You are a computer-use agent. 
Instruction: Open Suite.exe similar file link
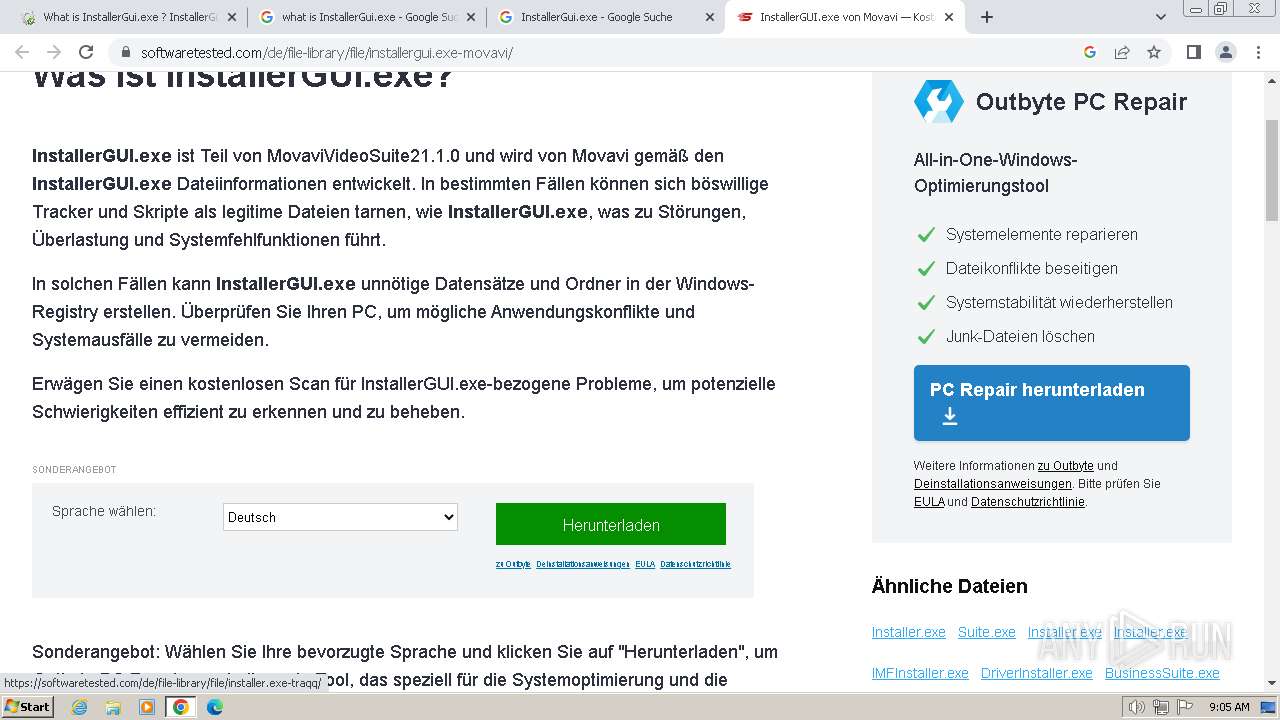pos(986,632)
